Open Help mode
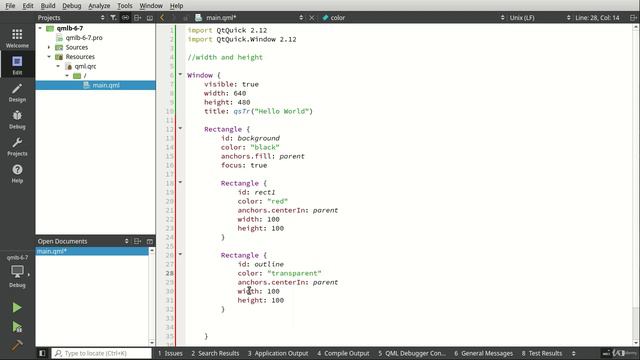Viewport: 640px width, 360px height. (17, 173)
